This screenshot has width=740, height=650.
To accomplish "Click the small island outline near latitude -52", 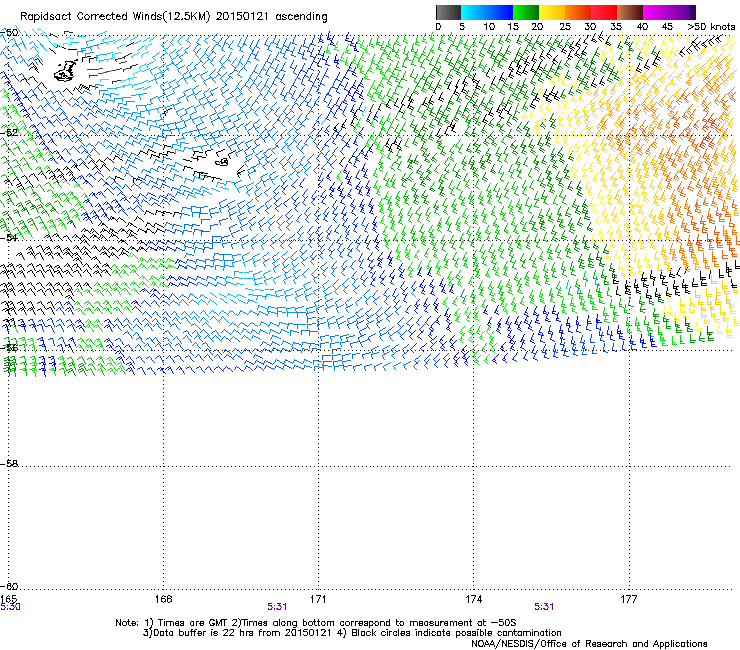I will pyautogui.click(x=222, y=162).
